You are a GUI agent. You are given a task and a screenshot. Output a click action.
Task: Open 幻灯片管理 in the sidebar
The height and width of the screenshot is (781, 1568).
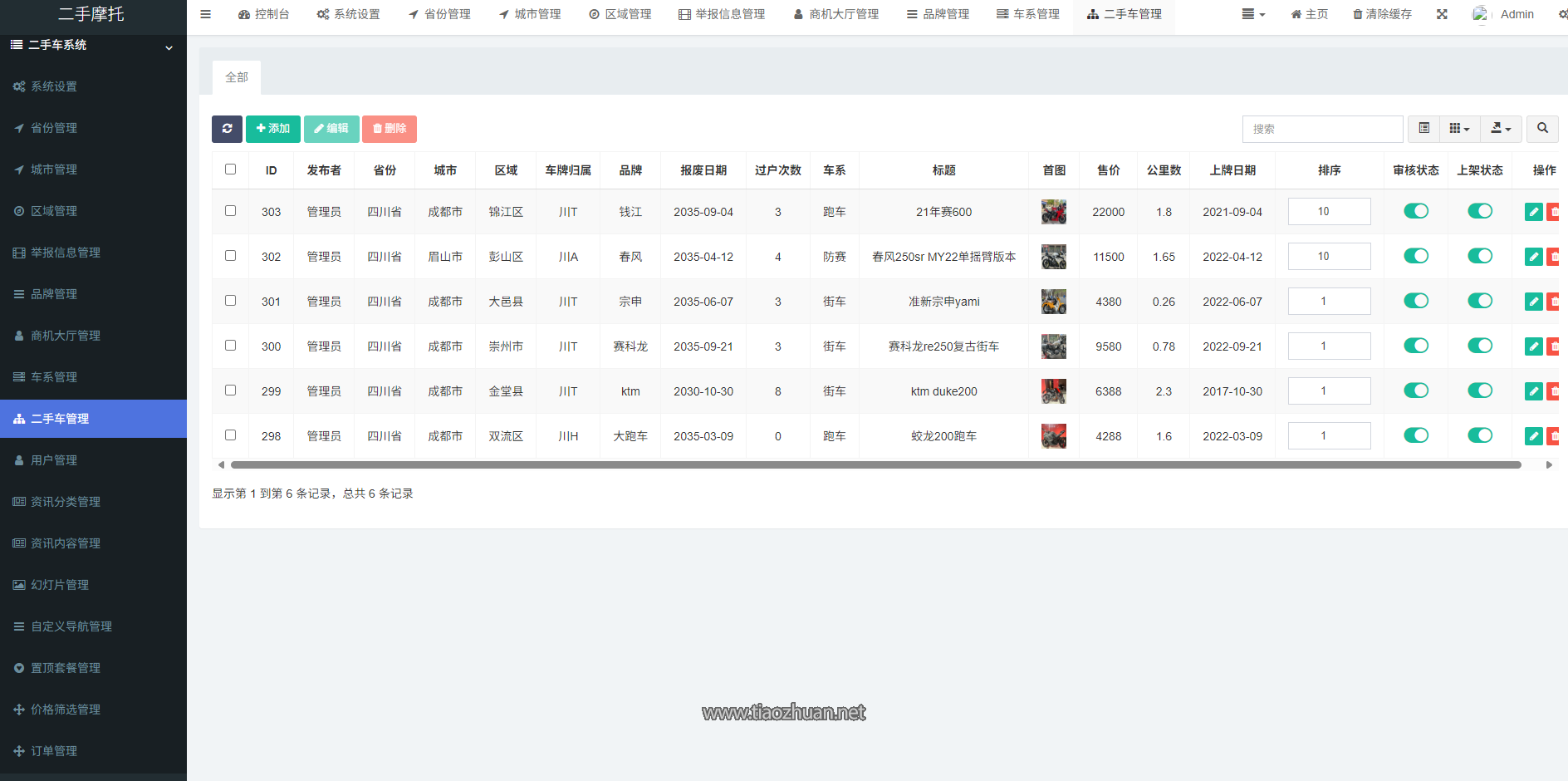coord(93,585)
